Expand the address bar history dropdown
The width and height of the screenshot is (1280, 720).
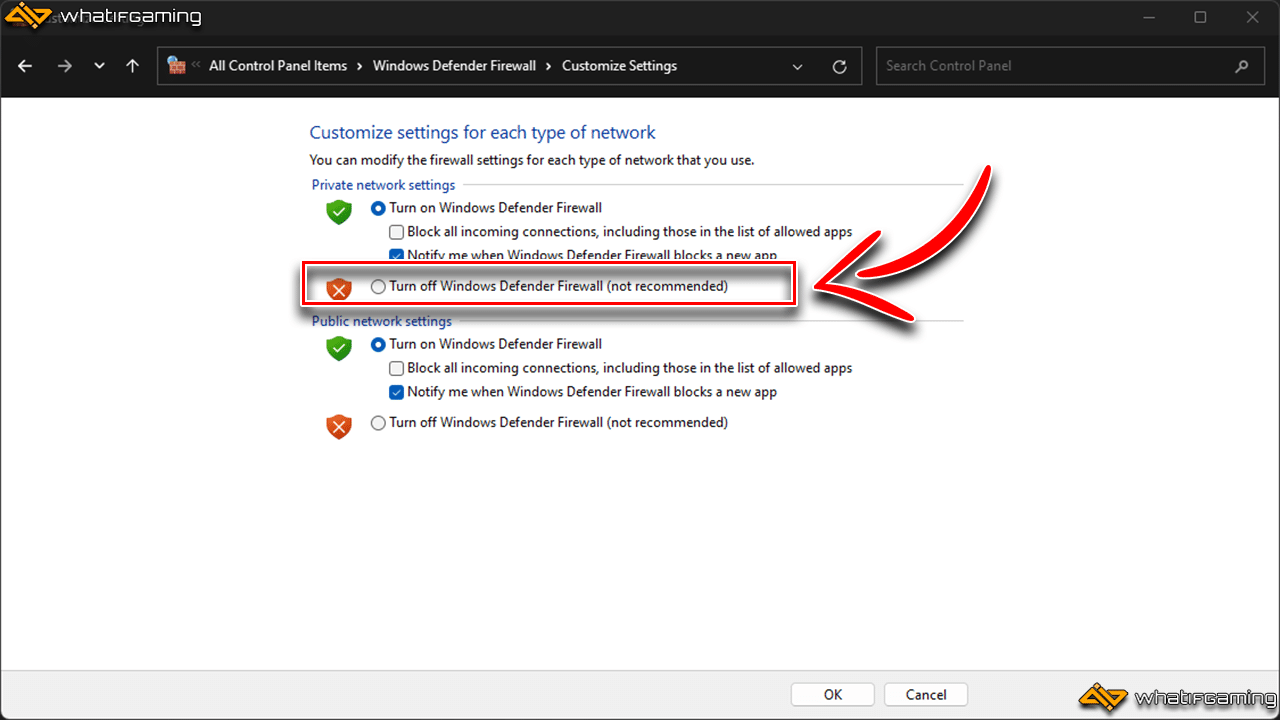click(797, 67)
